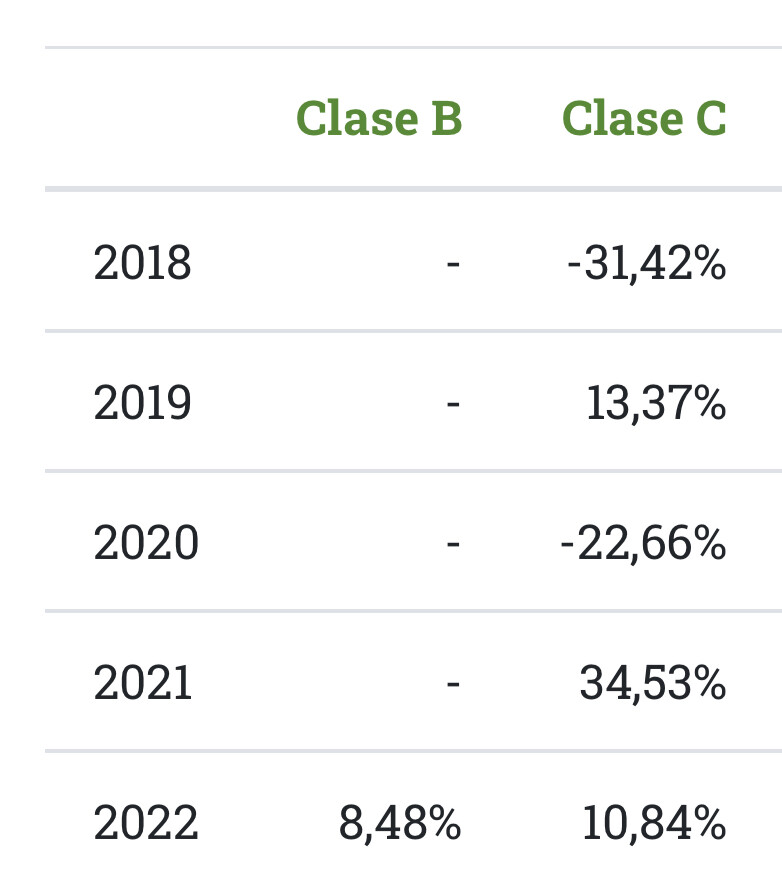782x895 pixels.
Task: Select the 2022 row label
Action: pos(146,824)
